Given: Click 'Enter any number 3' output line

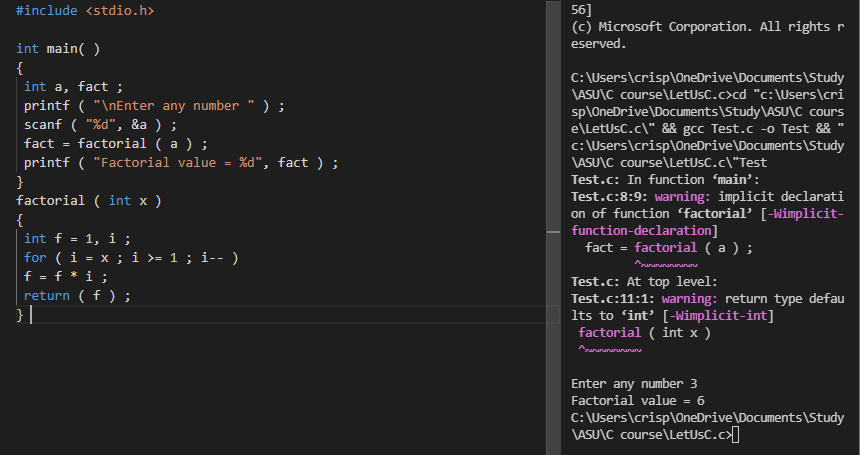Looking at the screenshot, I should click(634, 383).
